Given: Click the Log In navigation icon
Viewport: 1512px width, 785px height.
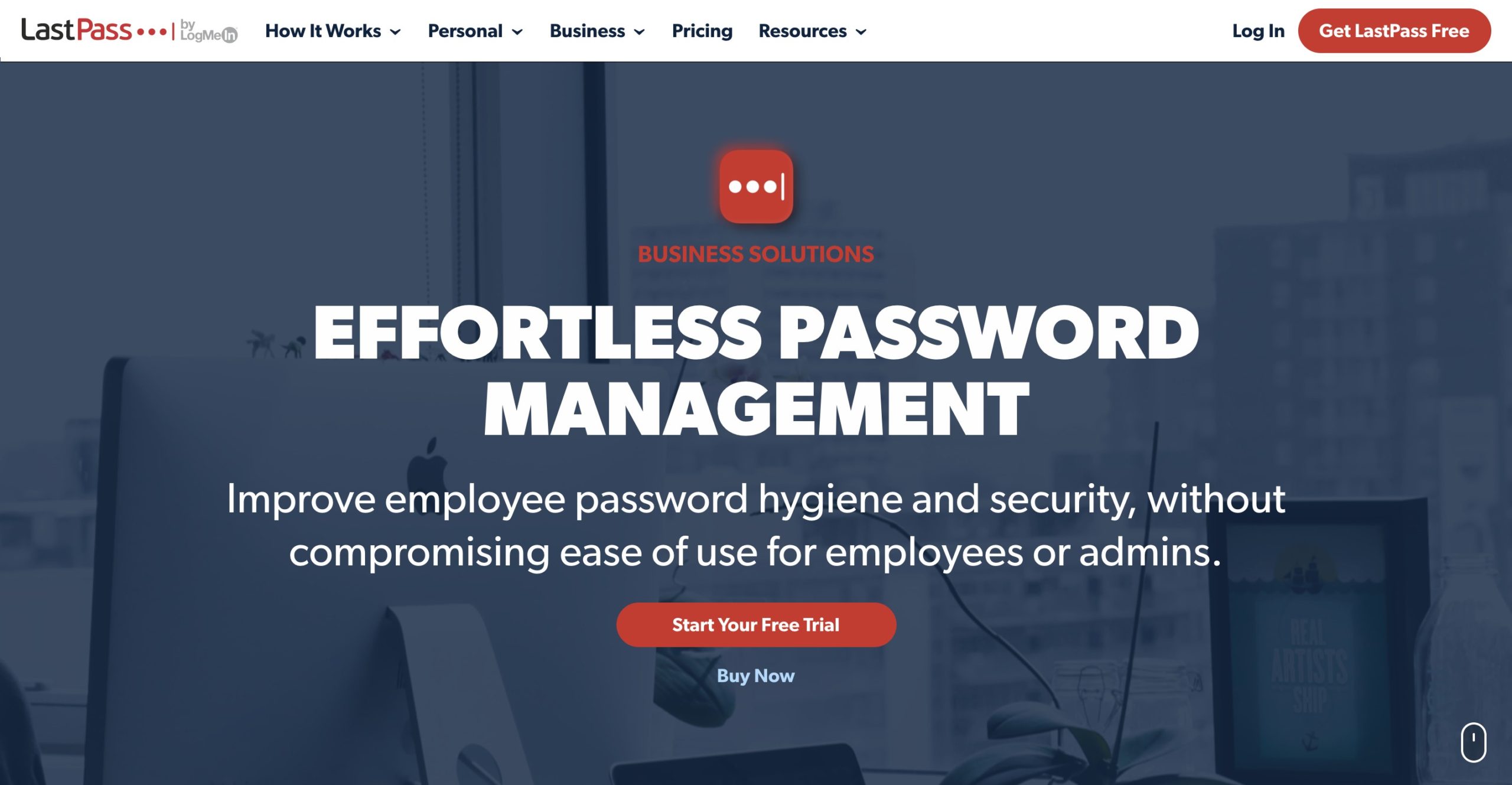Looking at the screenshot, I should 1259,31.
